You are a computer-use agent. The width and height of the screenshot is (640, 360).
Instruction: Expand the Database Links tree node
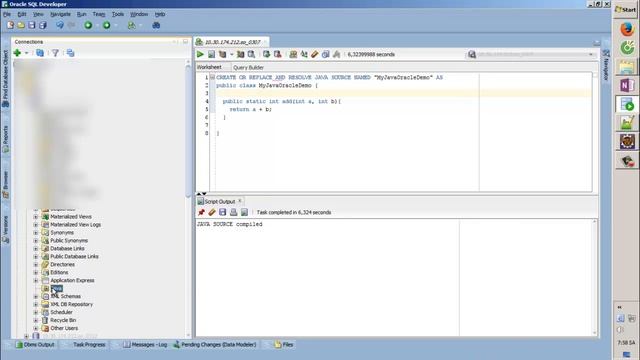point(36,249)
